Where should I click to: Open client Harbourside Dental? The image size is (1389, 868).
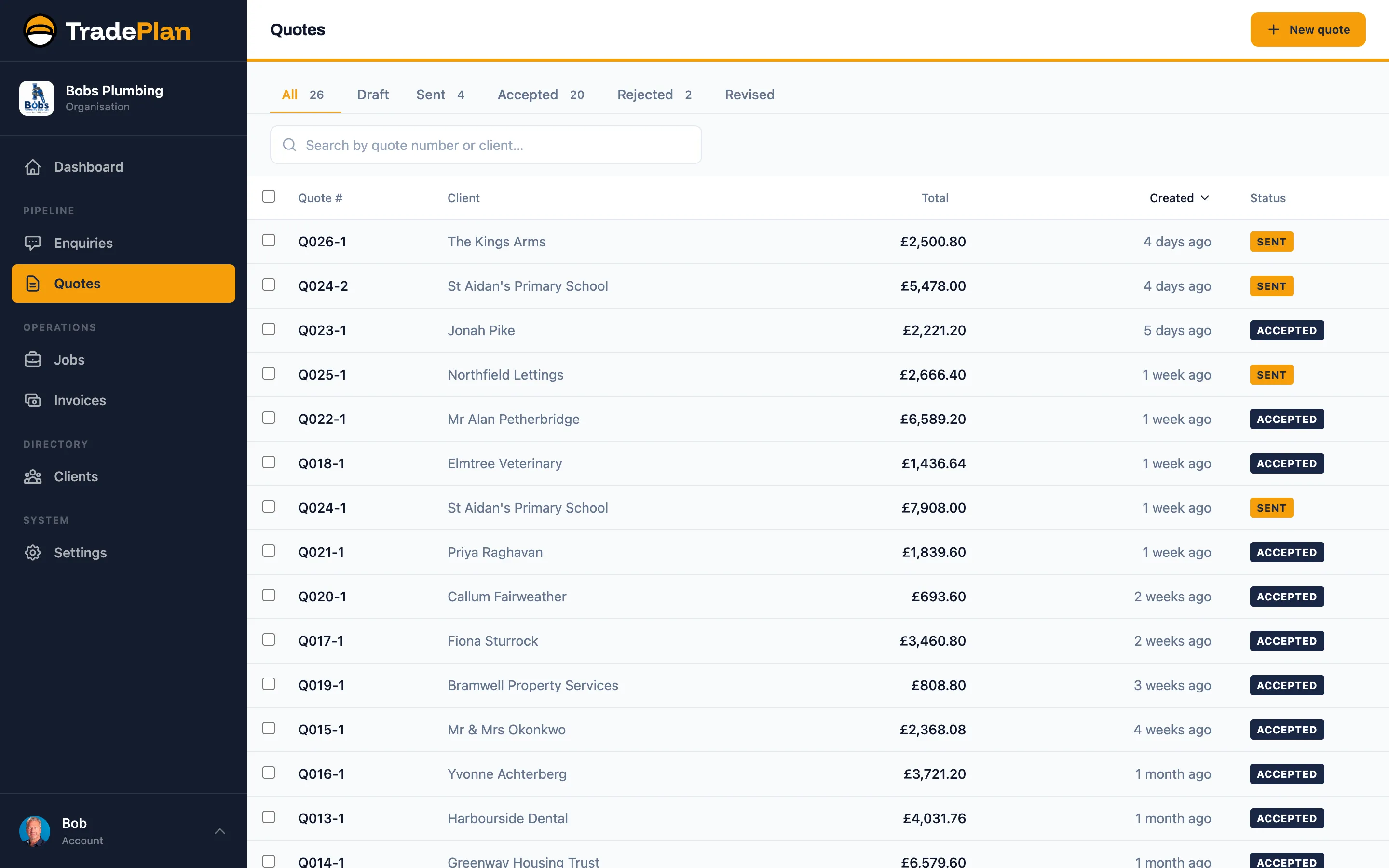(507, 818)
